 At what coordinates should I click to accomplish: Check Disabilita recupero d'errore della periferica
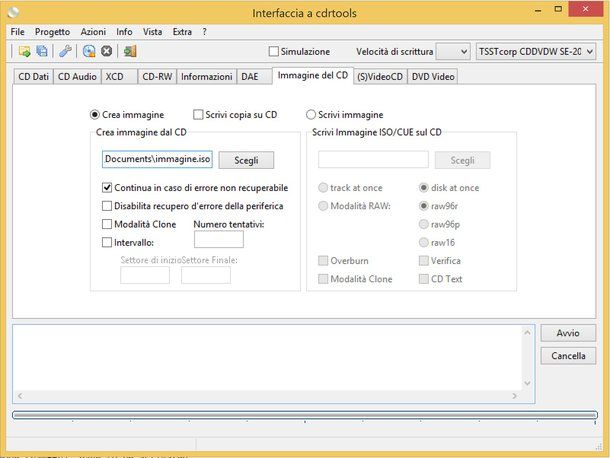click(x=107, y=206)
